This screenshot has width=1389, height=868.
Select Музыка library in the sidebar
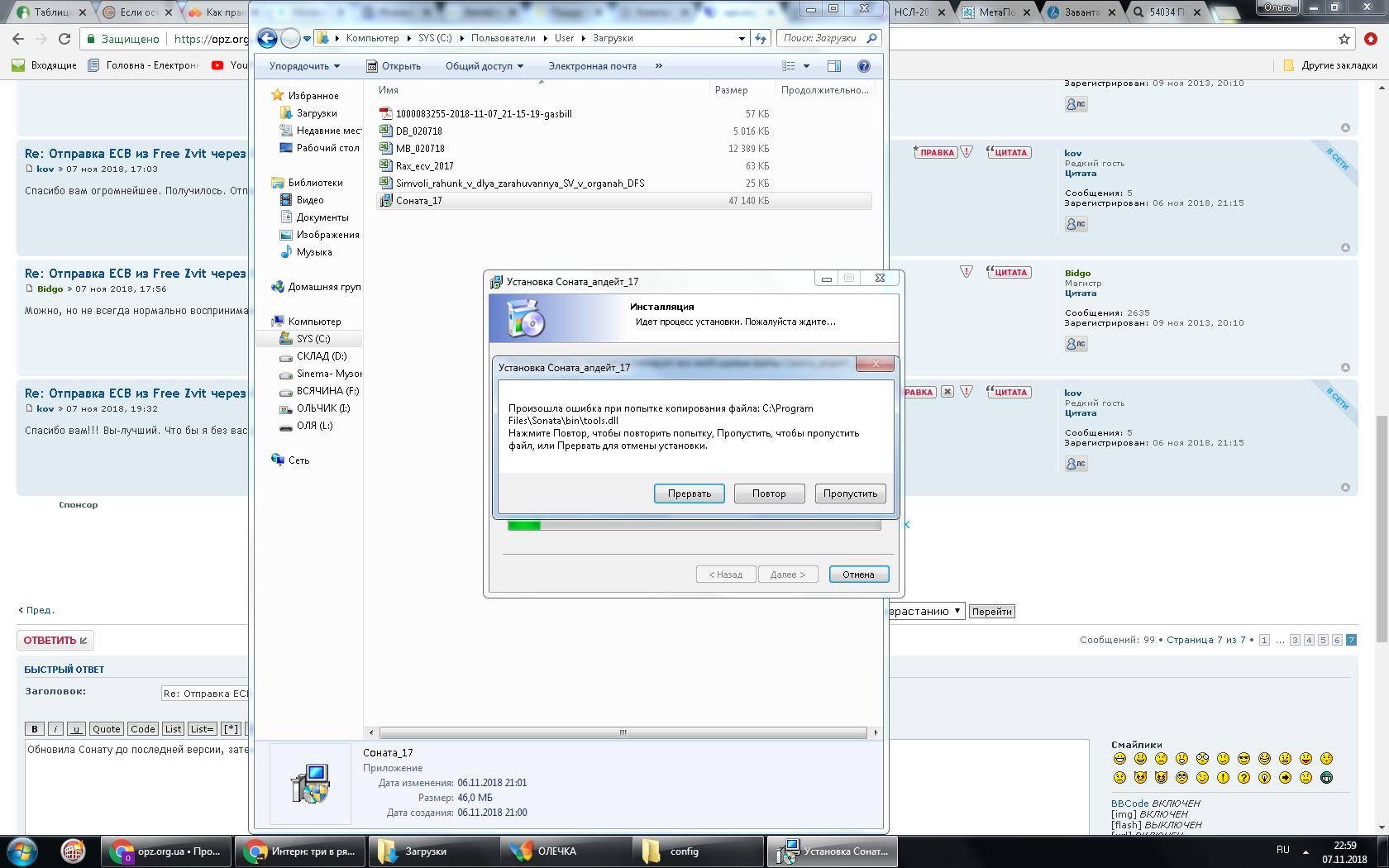pos(306,252)
